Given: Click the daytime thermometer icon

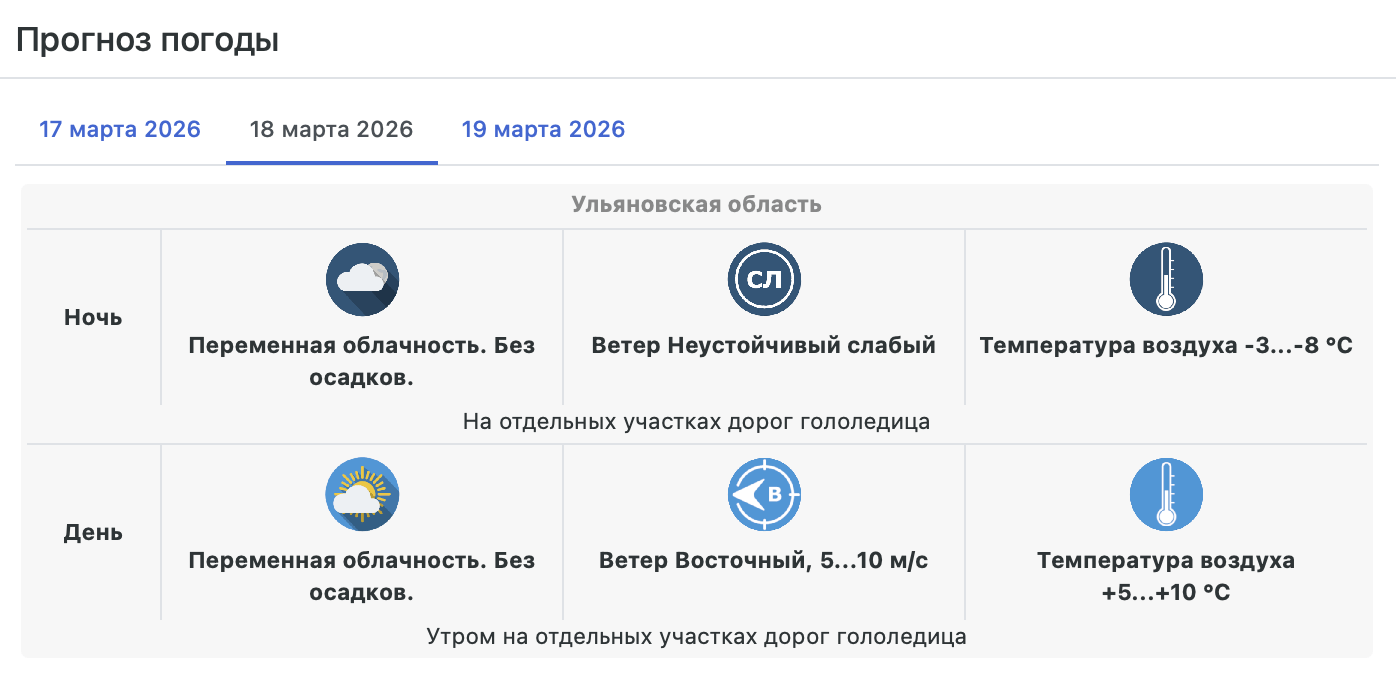Looking at the screenshot, I should point(1166,495).
